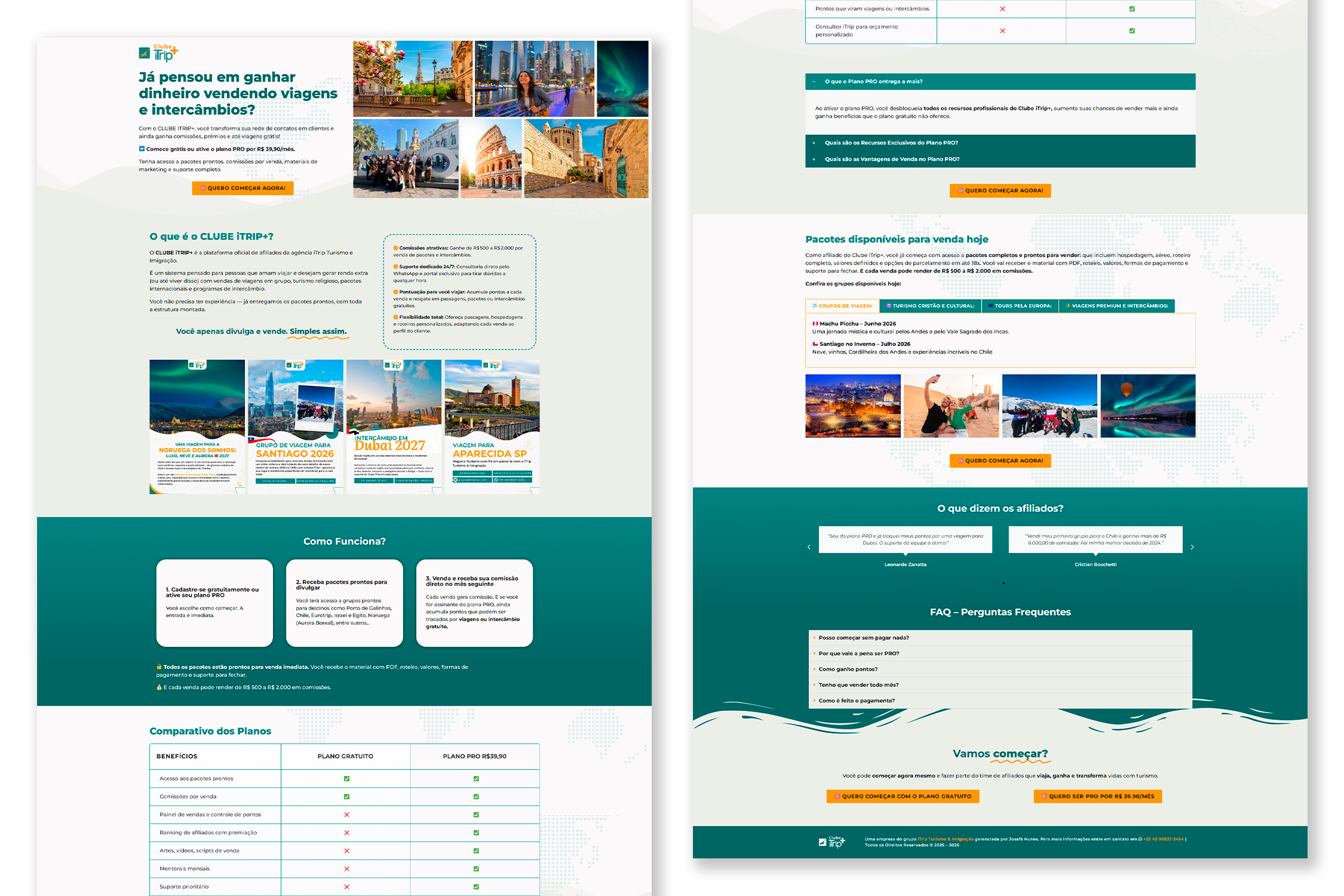Click 'Quero começar com o plano gratuito' button
The image size is (1344, 896).
tap(903, 796)
